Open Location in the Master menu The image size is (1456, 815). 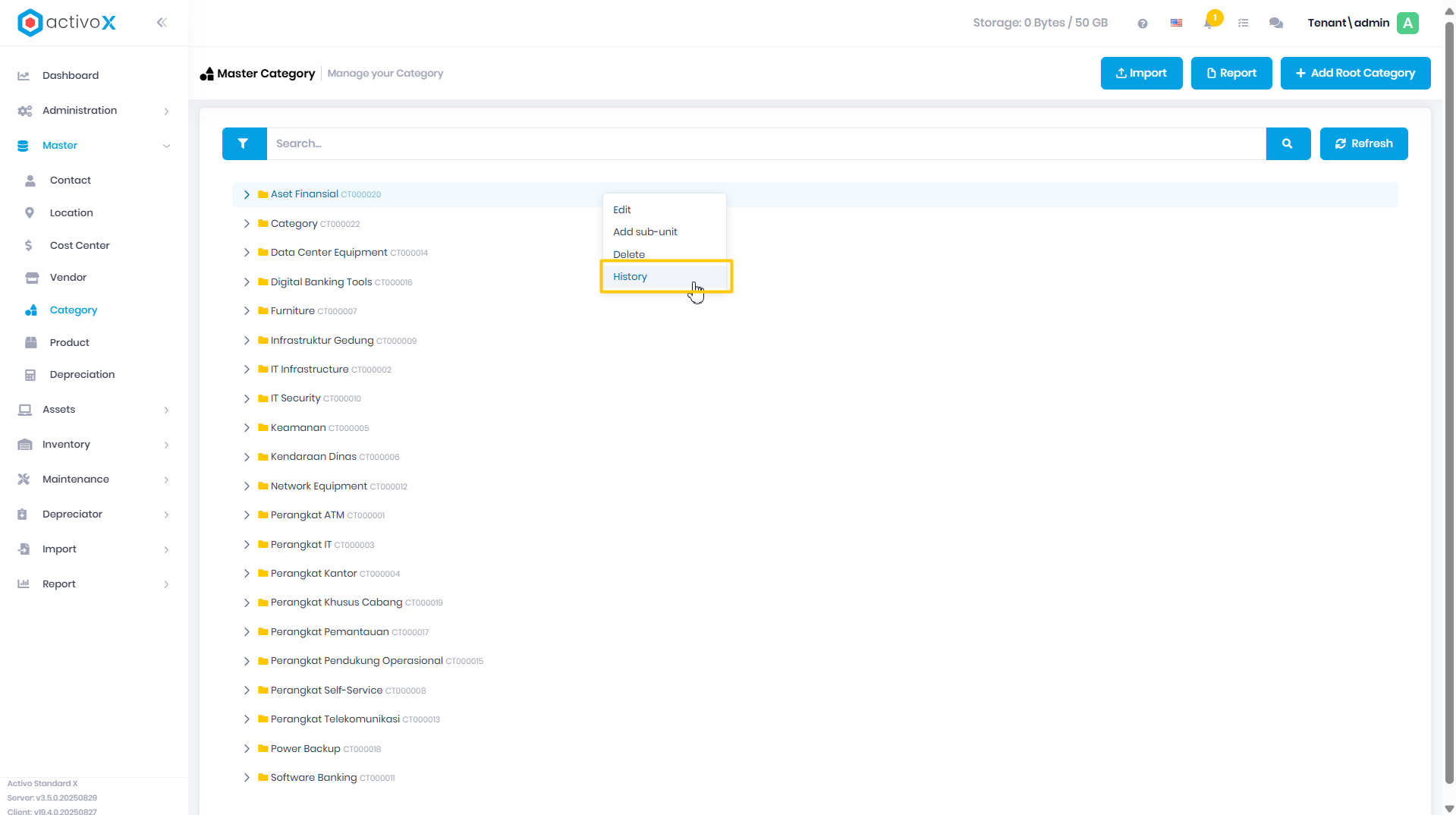pos(71,212)
